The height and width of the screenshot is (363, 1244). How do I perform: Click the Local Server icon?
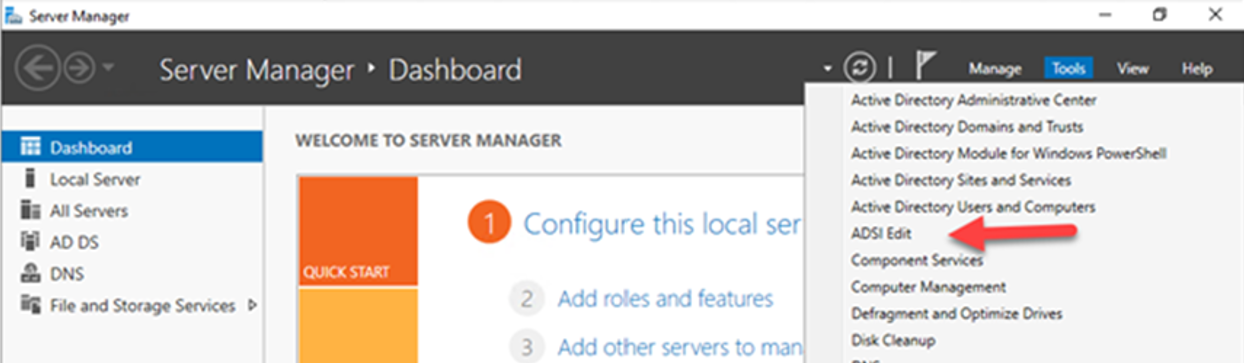pos(30,179)
